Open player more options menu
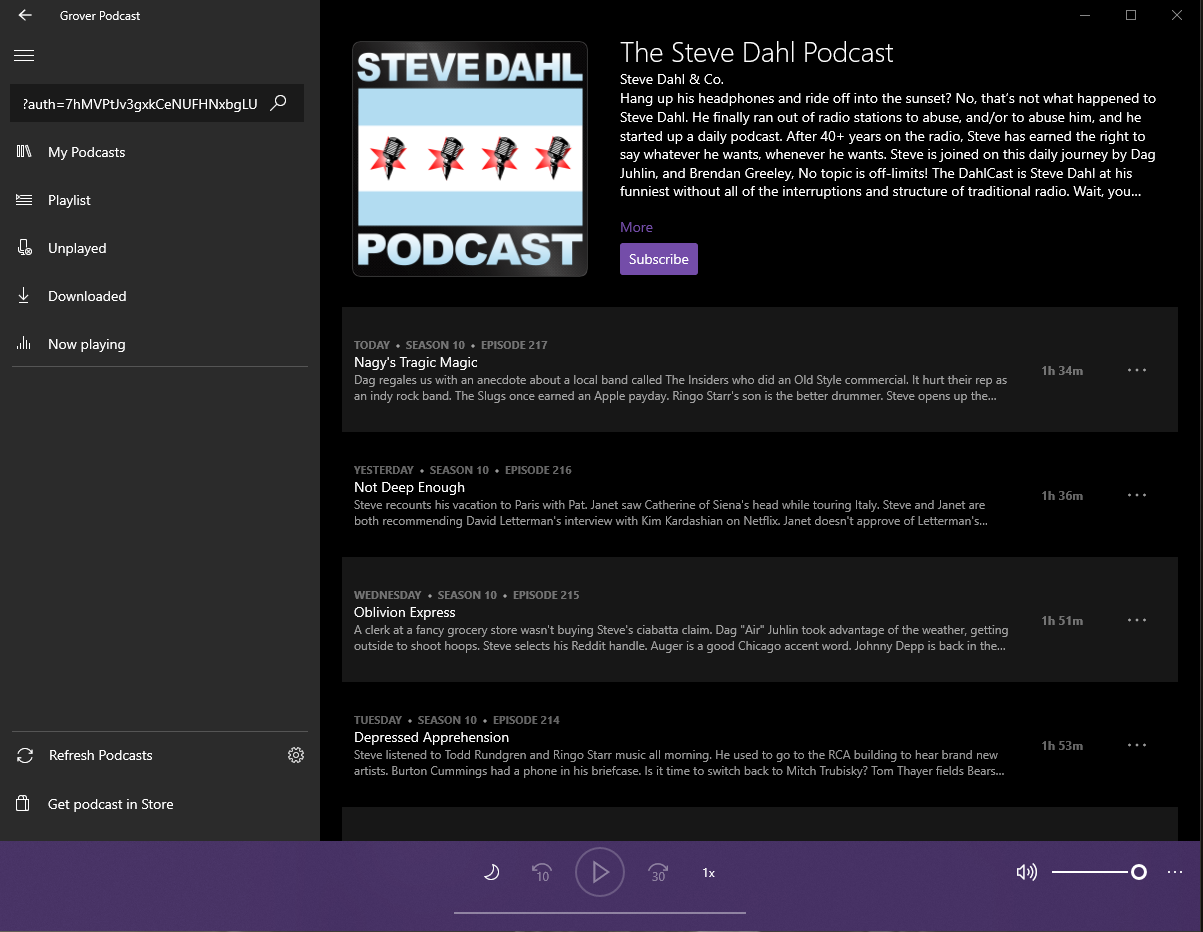The height and width of the screenshot is (932, 1203). (x=1175, y=872)
